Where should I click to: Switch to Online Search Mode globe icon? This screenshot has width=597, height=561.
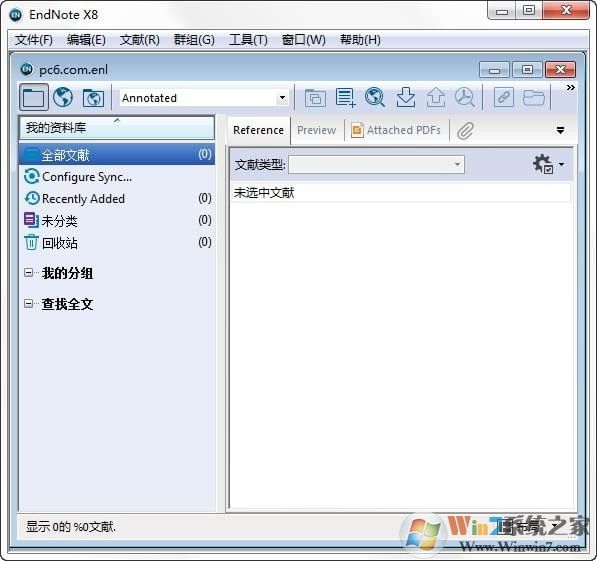(63, 97)
